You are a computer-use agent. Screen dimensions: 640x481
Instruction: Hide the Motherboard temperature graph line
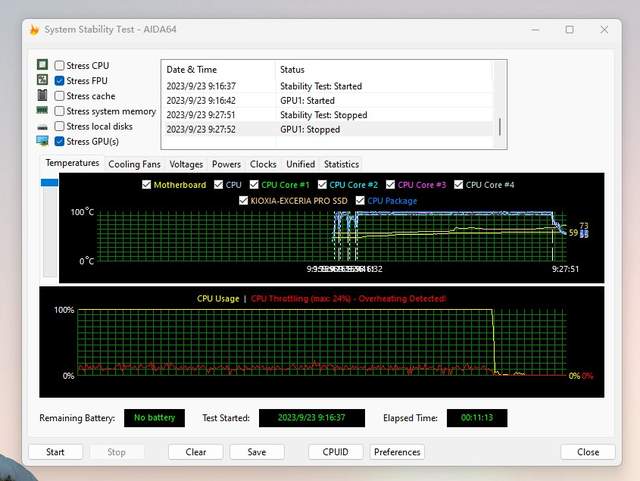pyautogui.click(x=146, y=185)
